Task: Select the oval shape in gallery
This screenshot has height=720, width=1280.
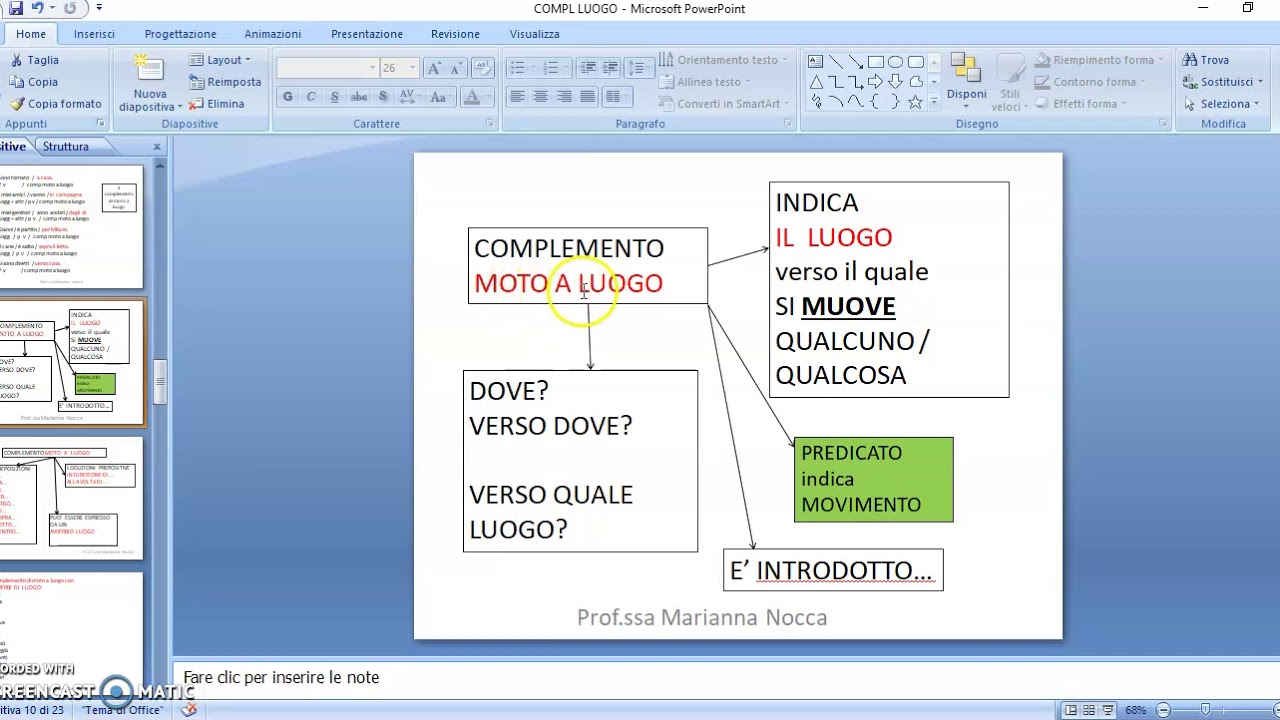Action: (895, 62)
